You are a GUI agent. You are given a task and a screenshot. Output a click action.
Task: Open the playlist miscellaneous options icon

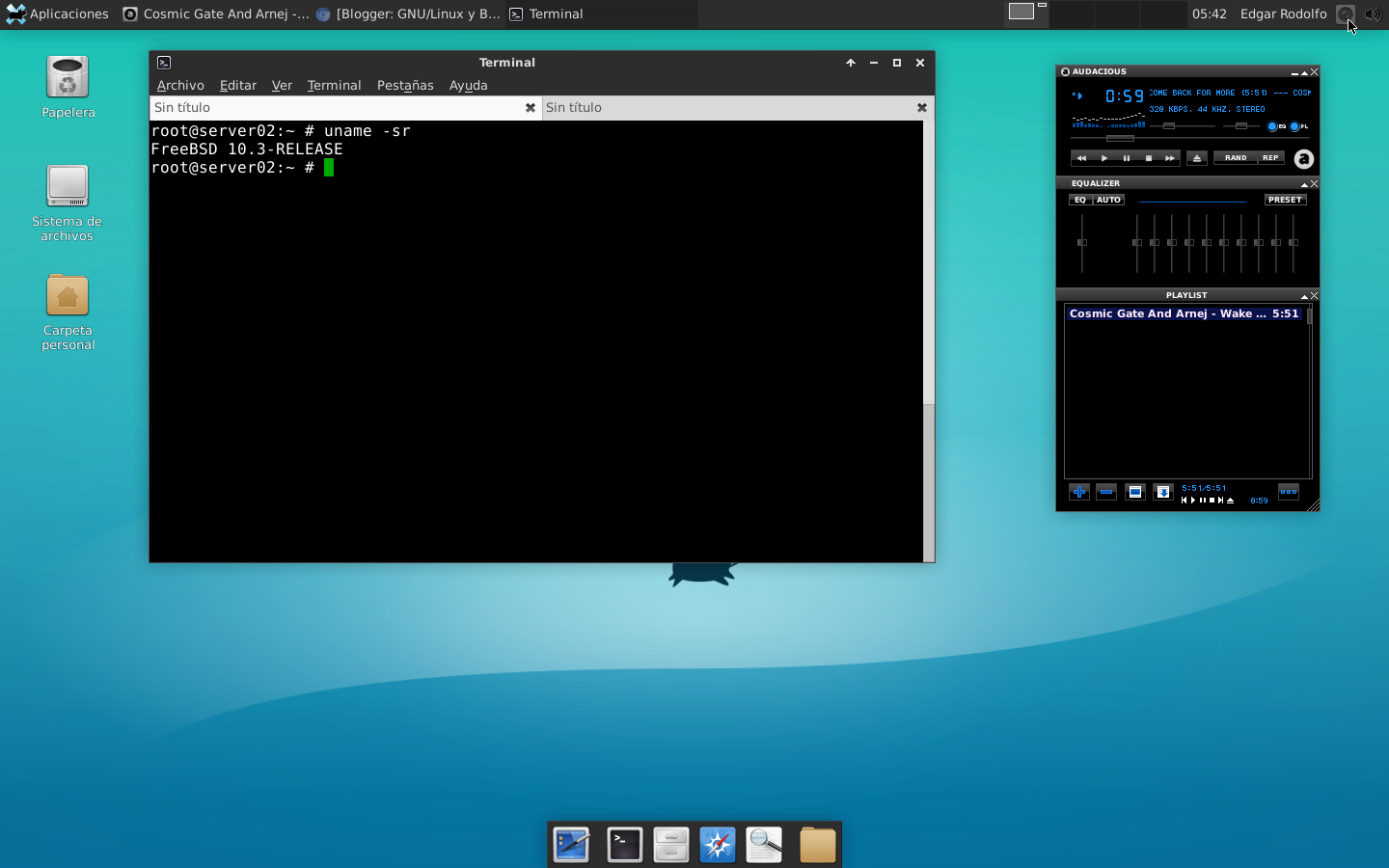pyautogui.click(x=1162, y=492)
